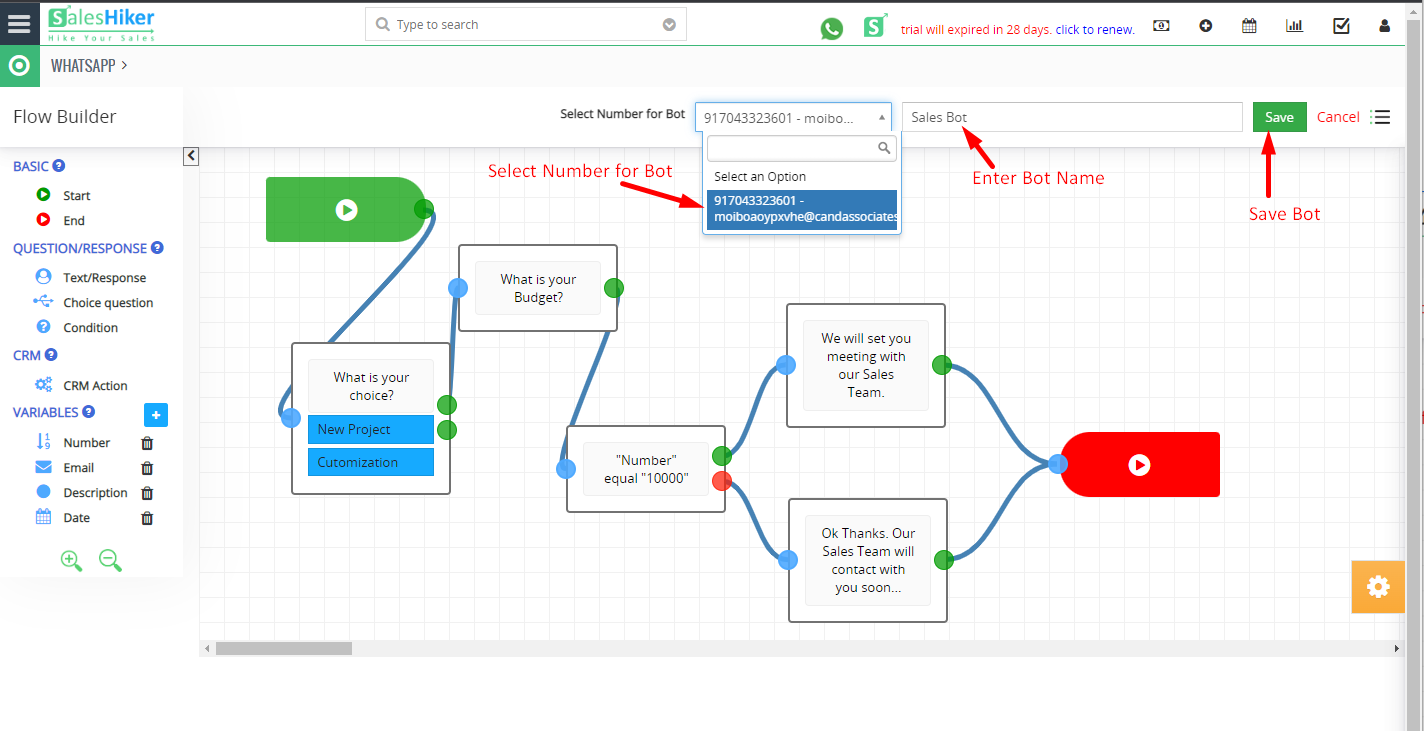The width and height of the screenshot is (1424, 731).
Task: Click the top search field
Action: click(526, 24)
